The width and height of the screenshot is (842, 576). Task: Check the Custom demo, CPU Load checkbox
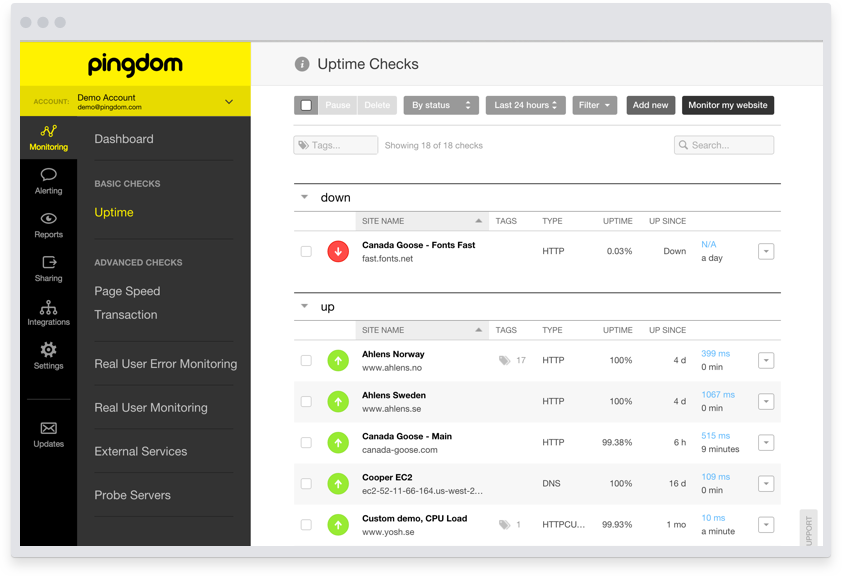[x=306, y=524]
